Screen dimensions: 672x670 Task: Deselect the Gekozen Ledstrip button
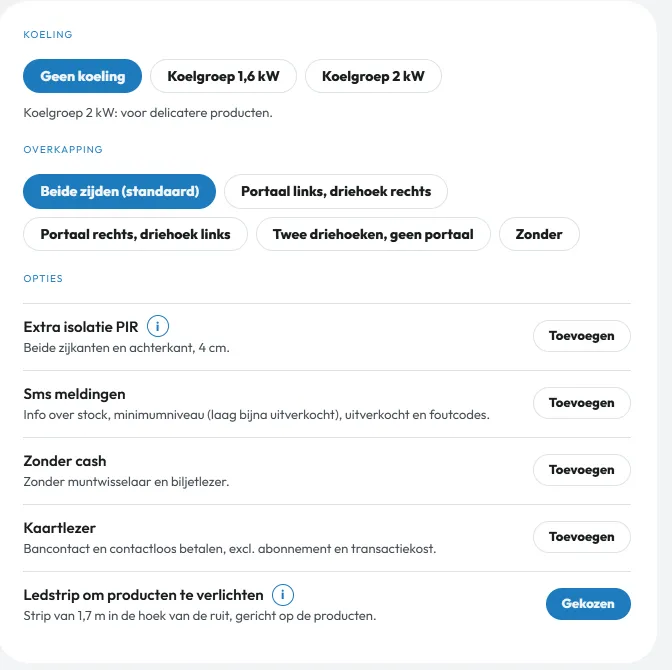[x=588, y=604]
